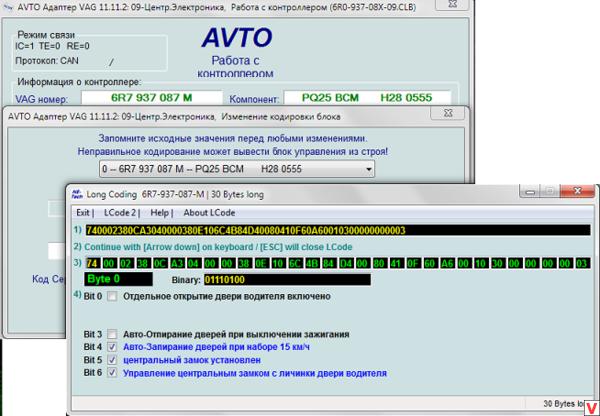600x416 pixels.
Task: Close the Long Coding window
Action: click(577, 191)
